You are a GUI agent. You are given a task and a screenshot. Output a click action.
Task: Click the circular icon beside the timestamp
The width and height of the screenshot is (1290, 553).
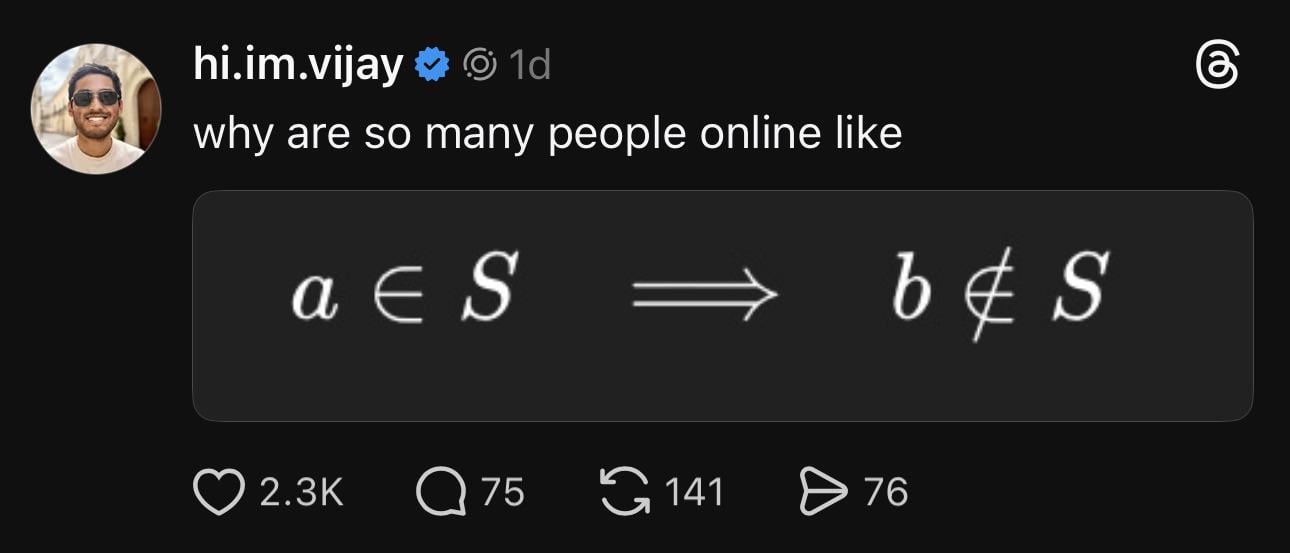480,66
